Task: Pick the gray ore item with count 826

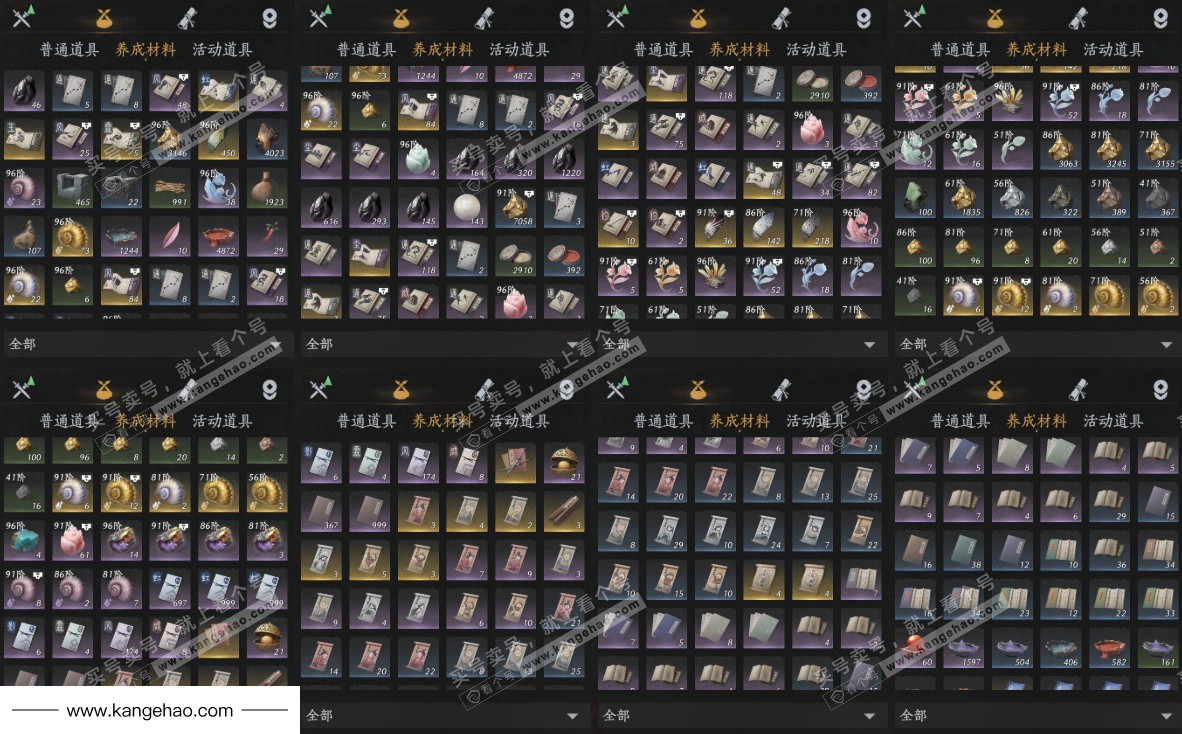Action: 1012,198
